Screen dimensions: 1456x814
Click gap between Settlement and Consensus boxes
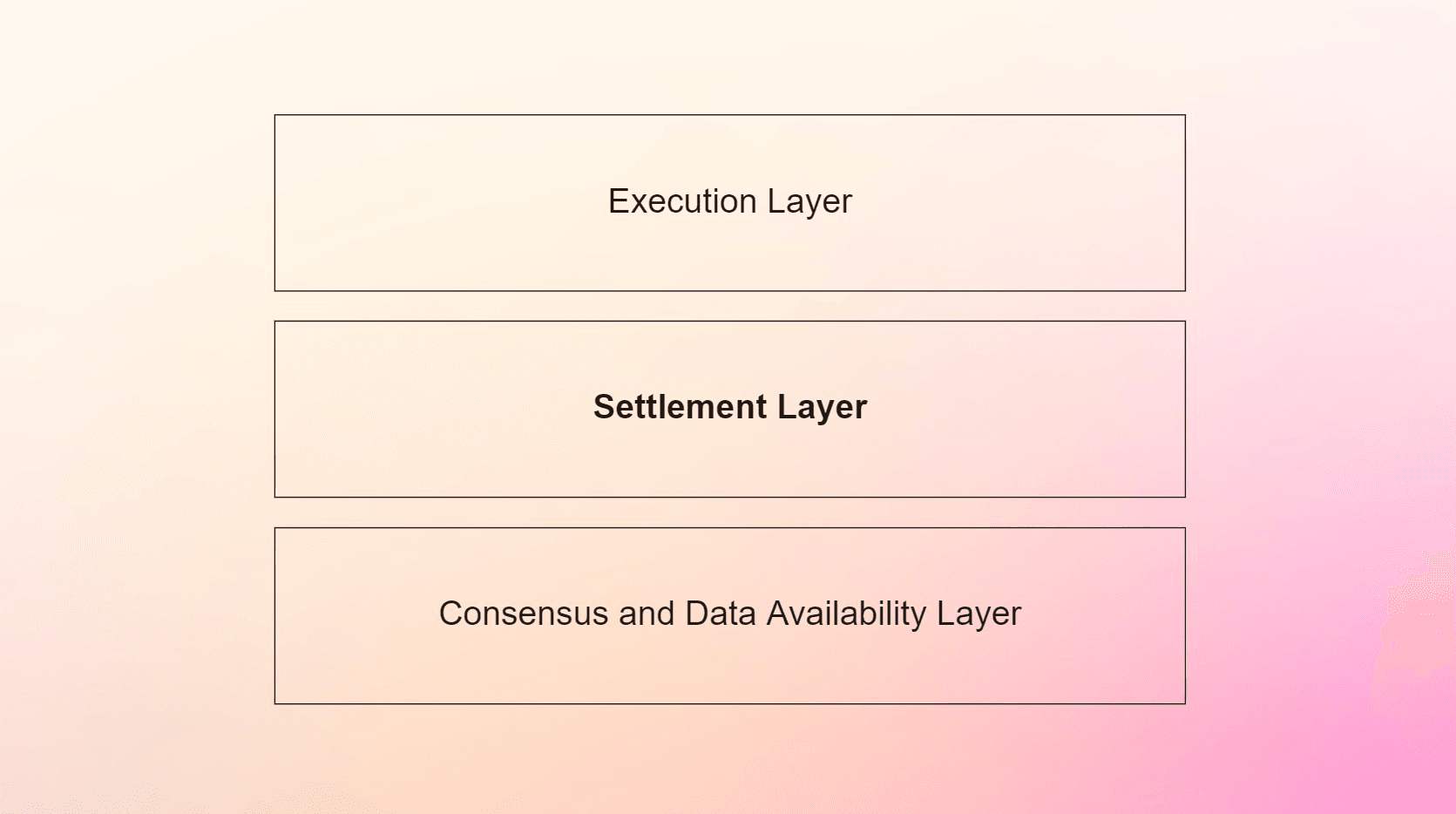pos(729,512)
